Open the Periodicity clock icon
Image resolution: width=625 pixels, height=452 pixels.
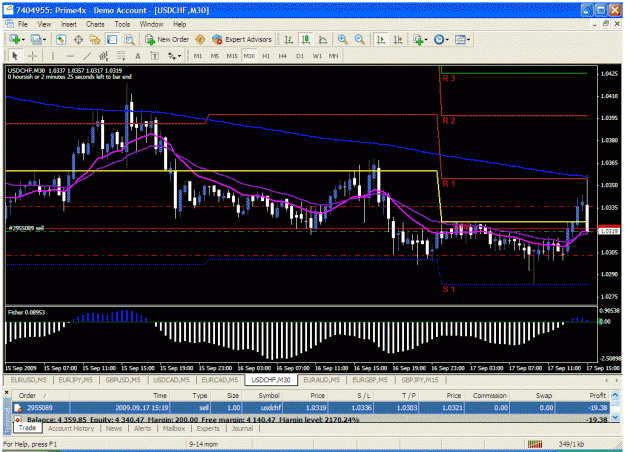point(439,39)
